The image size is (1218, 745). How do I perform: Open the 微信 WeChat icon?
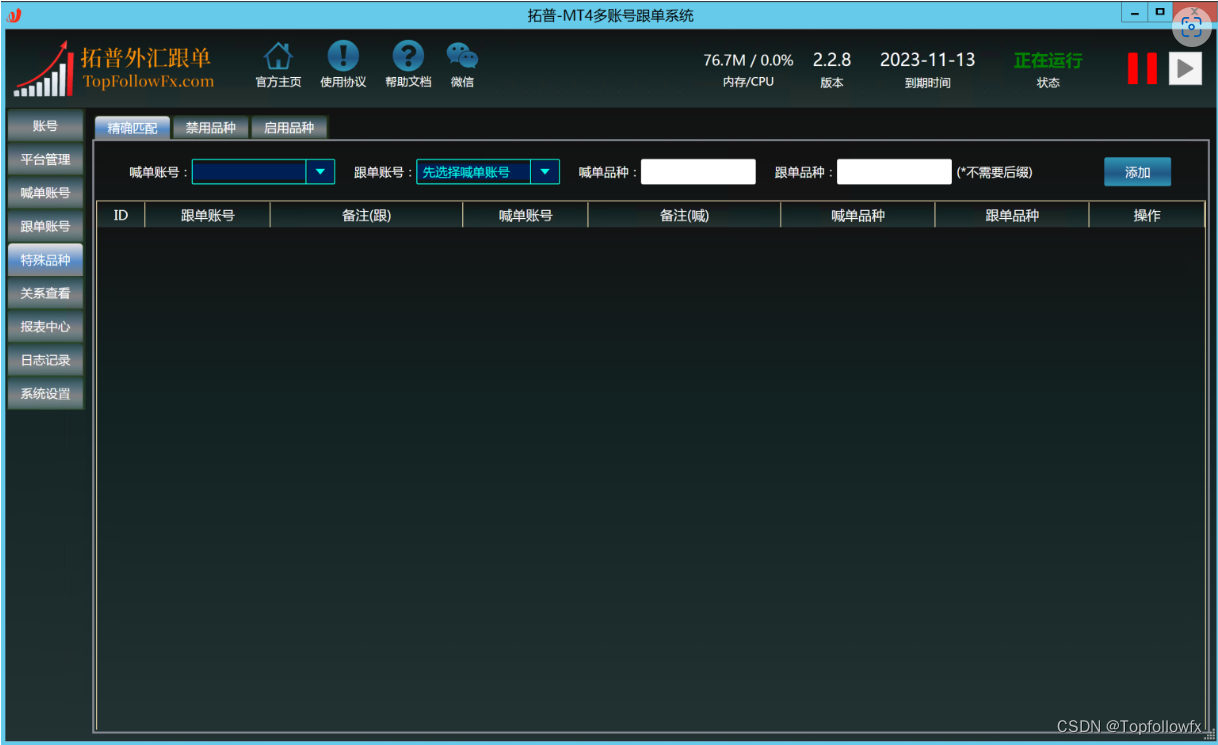click(462, 57)
